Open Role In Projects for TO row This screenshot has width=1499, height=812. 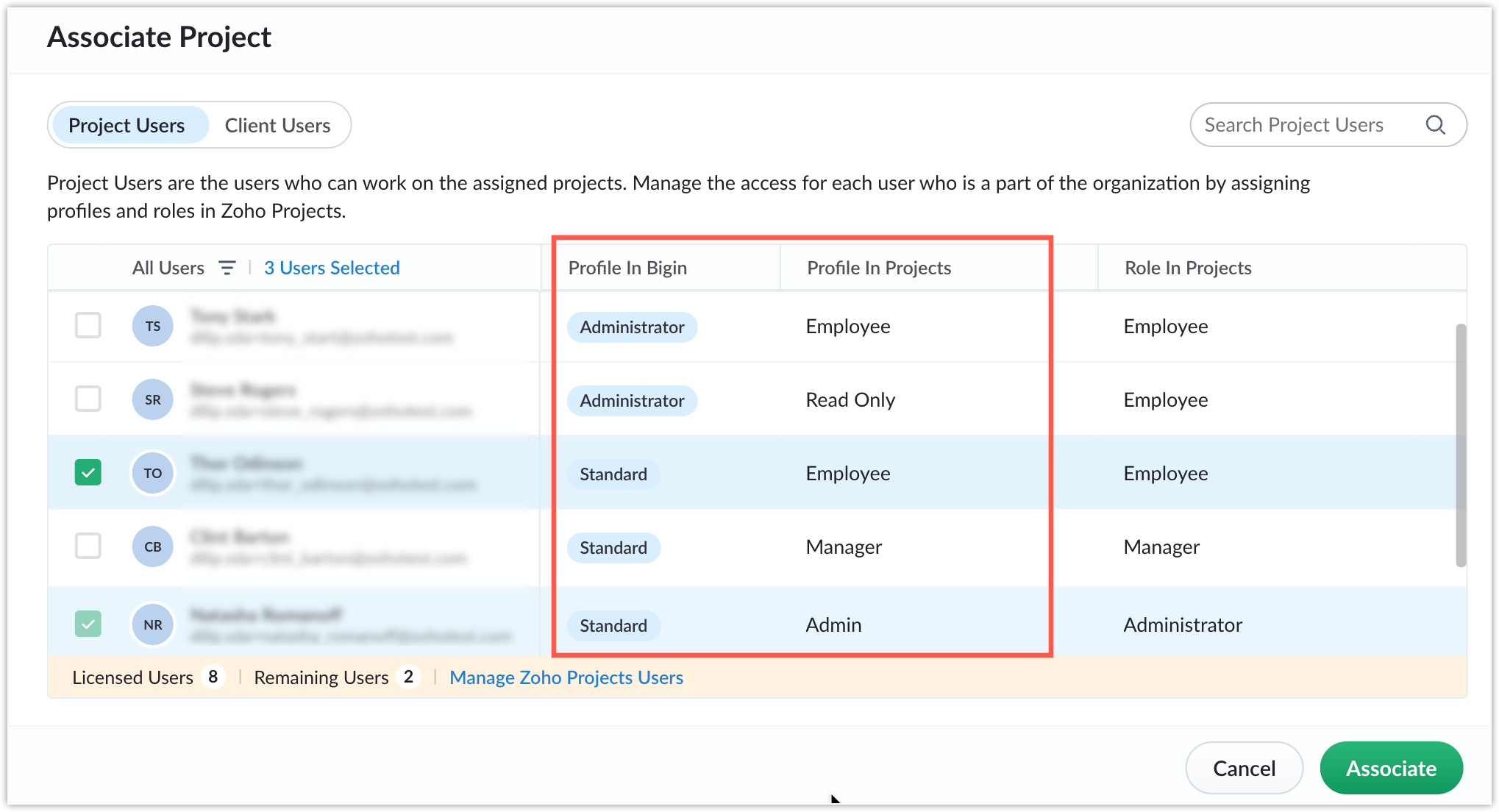1166,473
